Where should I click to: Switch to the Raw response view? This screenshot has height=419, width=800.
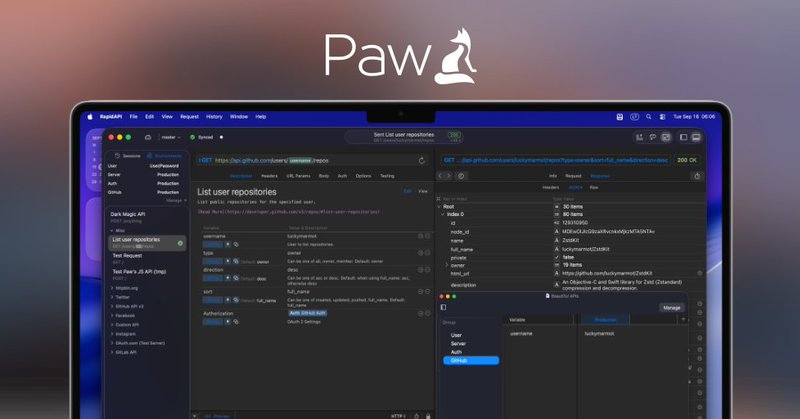click(x=594, y=188)
